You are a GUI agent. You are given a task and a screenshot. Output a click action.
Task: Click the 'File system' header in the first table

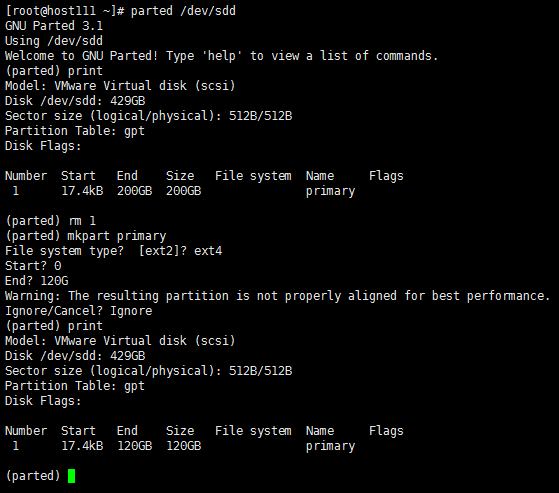click(x=253, y=176)
